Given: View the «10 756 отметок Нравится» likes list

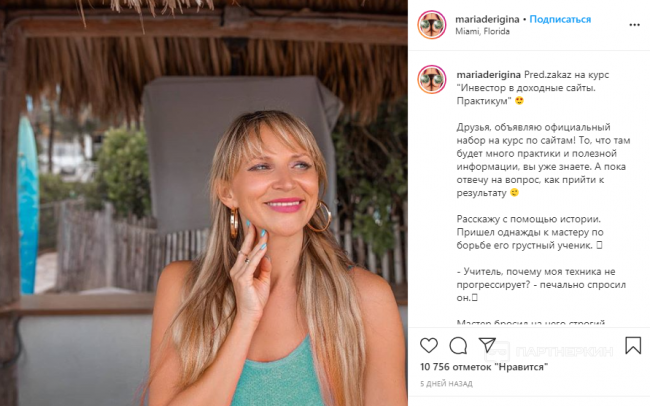Looking at the screenshot, I should (x=484, y=367).
